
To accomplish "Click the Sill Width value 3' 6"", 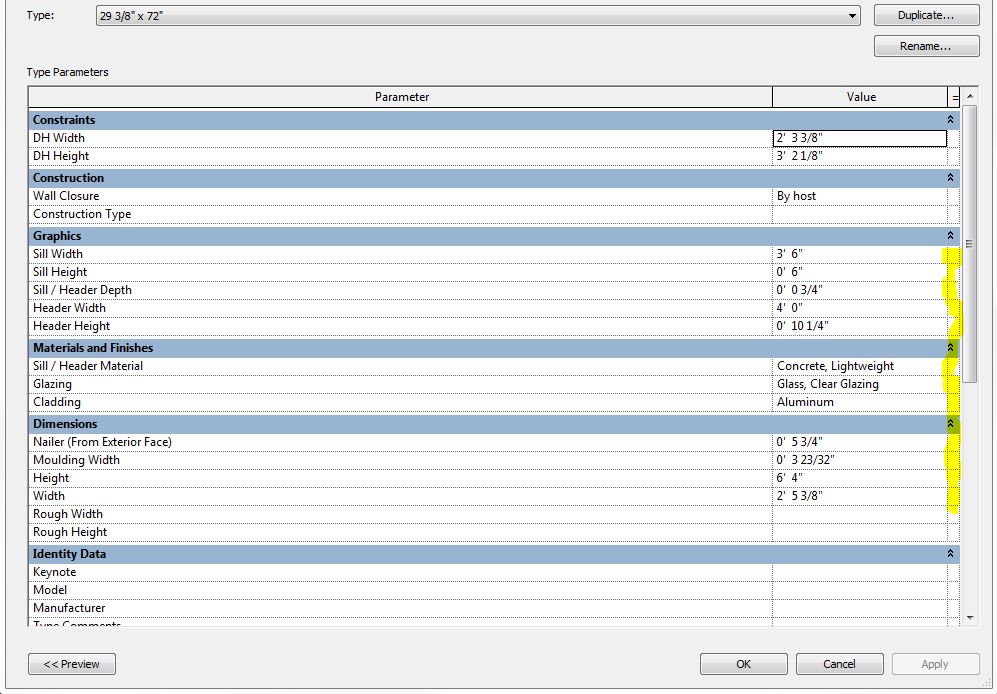I will point(860,254).
